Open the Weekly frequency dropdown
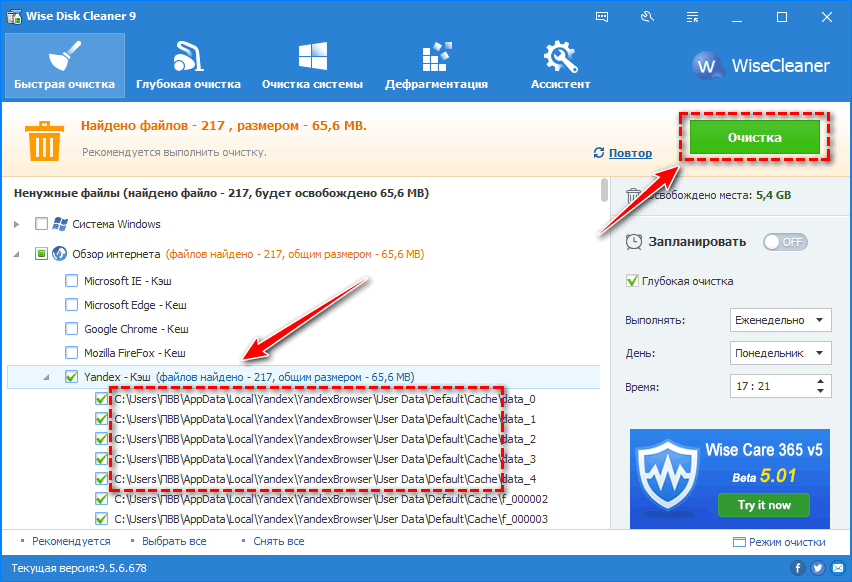852x582 pixels. point(781,320)
